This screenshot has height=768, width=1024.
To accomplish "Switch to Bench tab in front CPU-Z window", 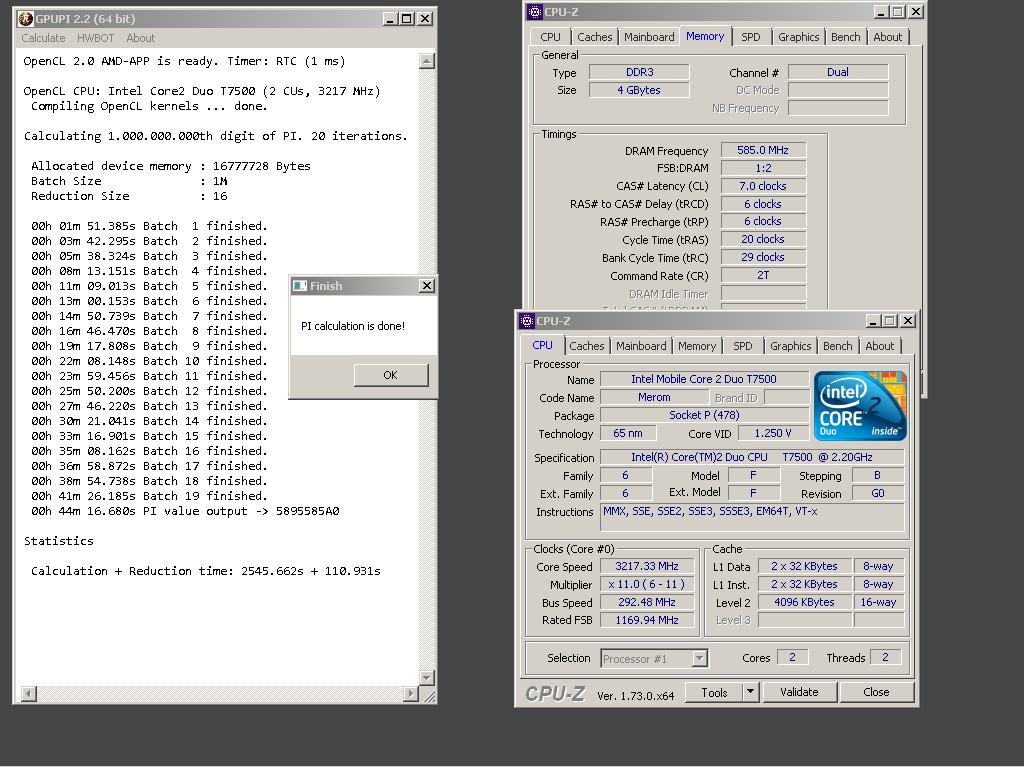I will pyautogui.click(x=837, y=346).
